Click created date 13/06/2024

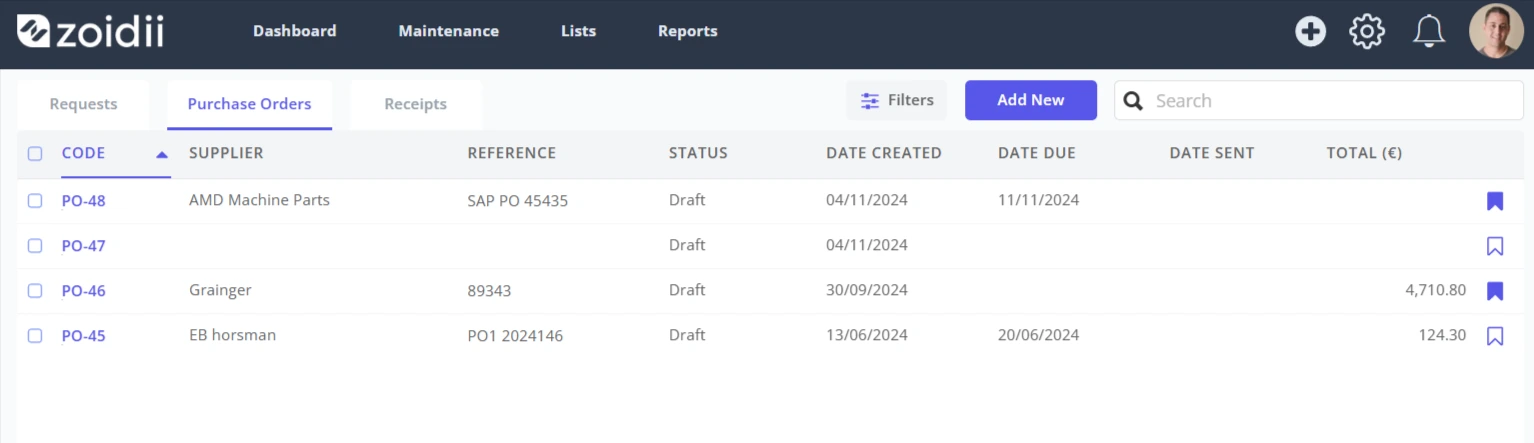point(867,335)
